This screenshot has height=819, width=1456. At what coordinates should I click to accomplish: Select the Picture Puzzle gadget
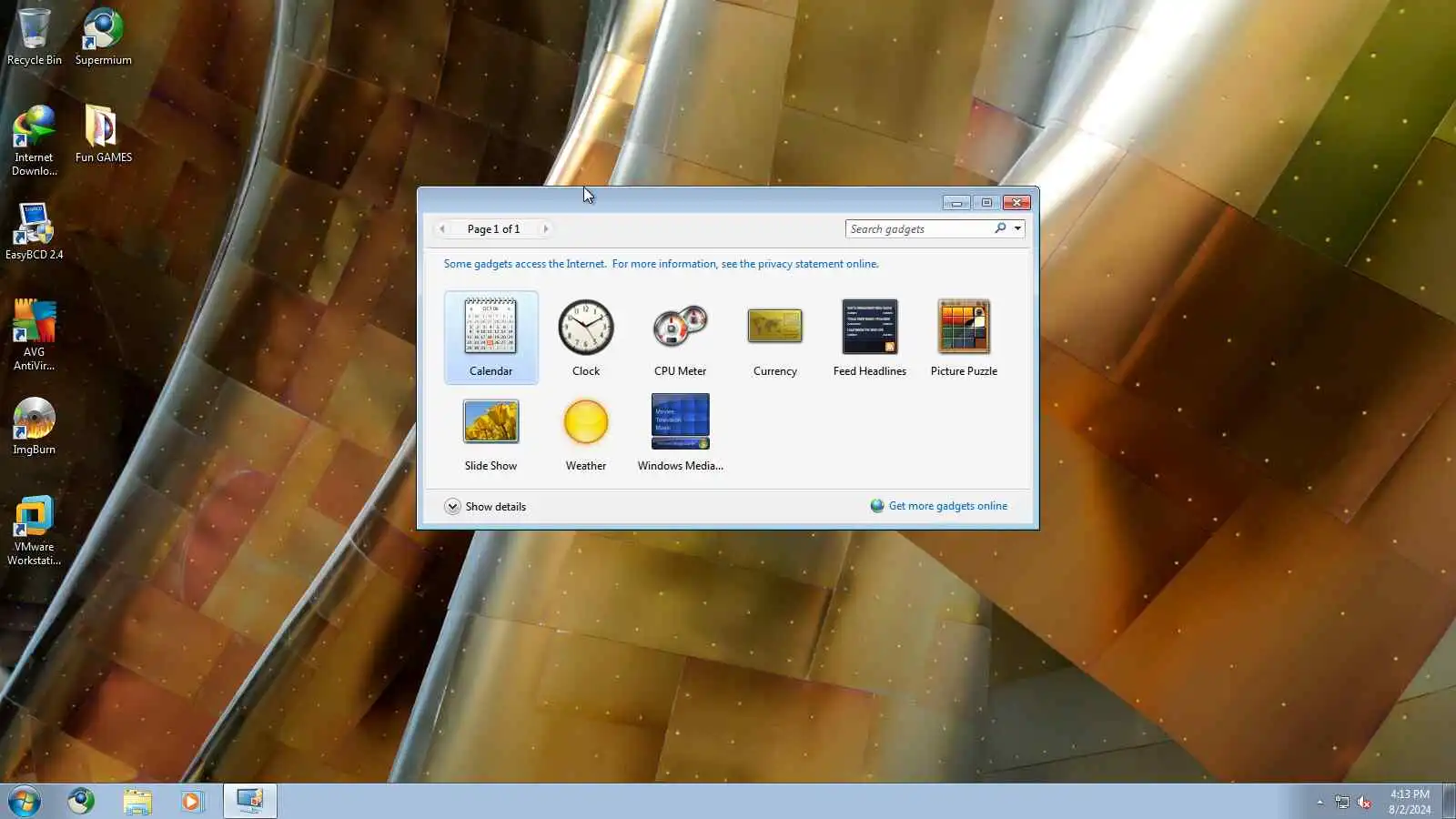click(x=964, y=337)
